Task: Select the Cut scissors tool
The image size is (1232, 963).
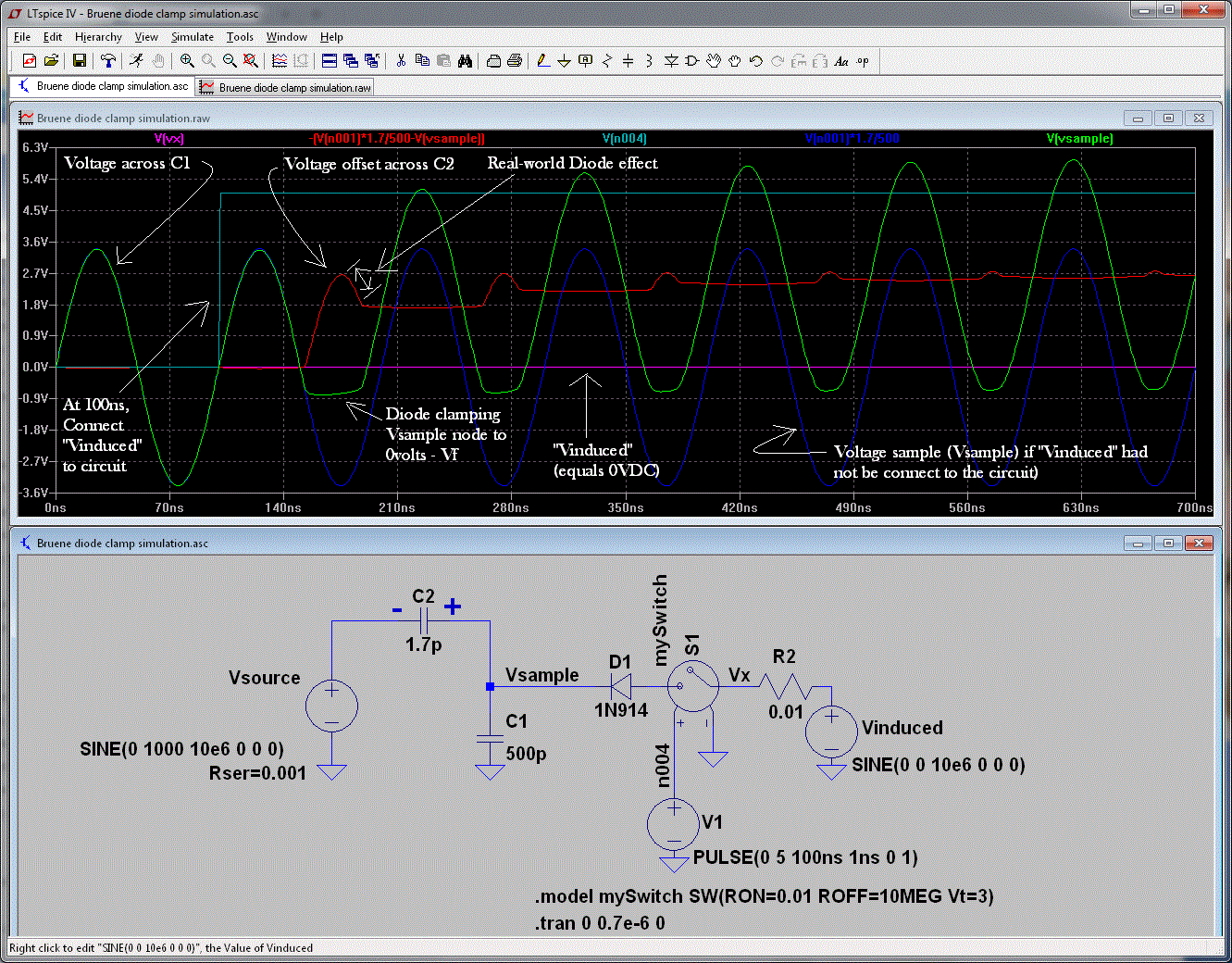Action: coord(401,61)
